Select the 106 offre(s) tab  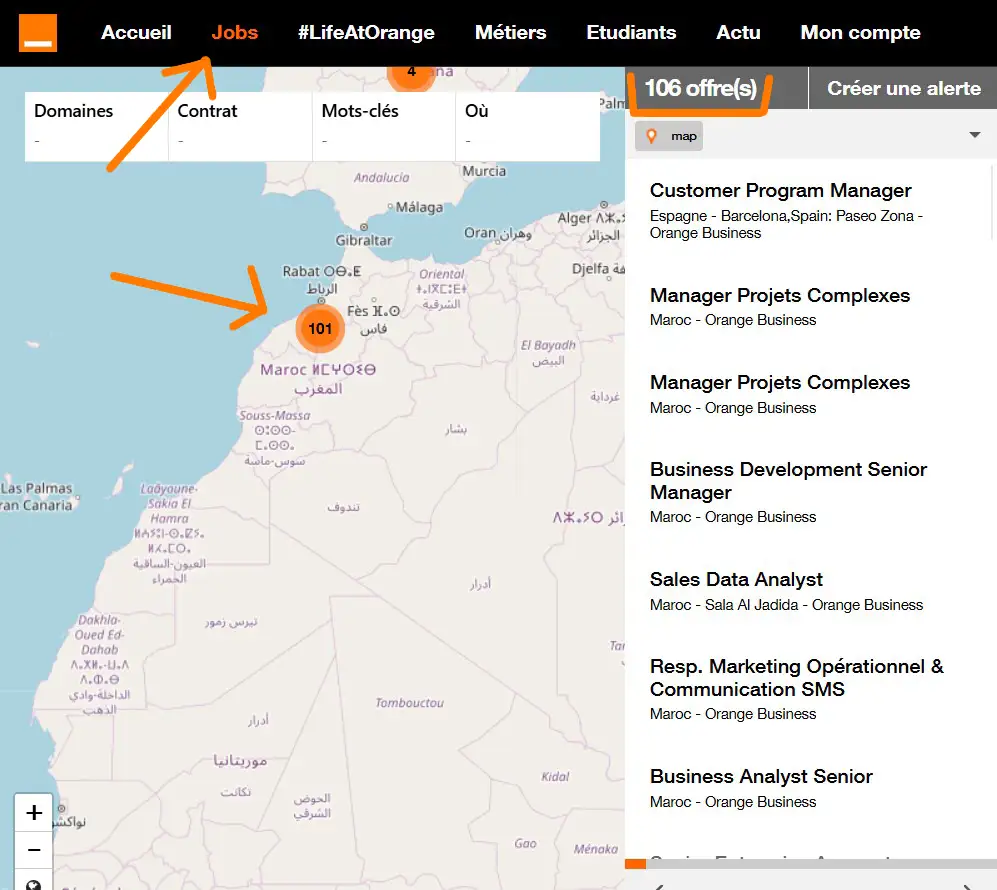click(701, 88)
